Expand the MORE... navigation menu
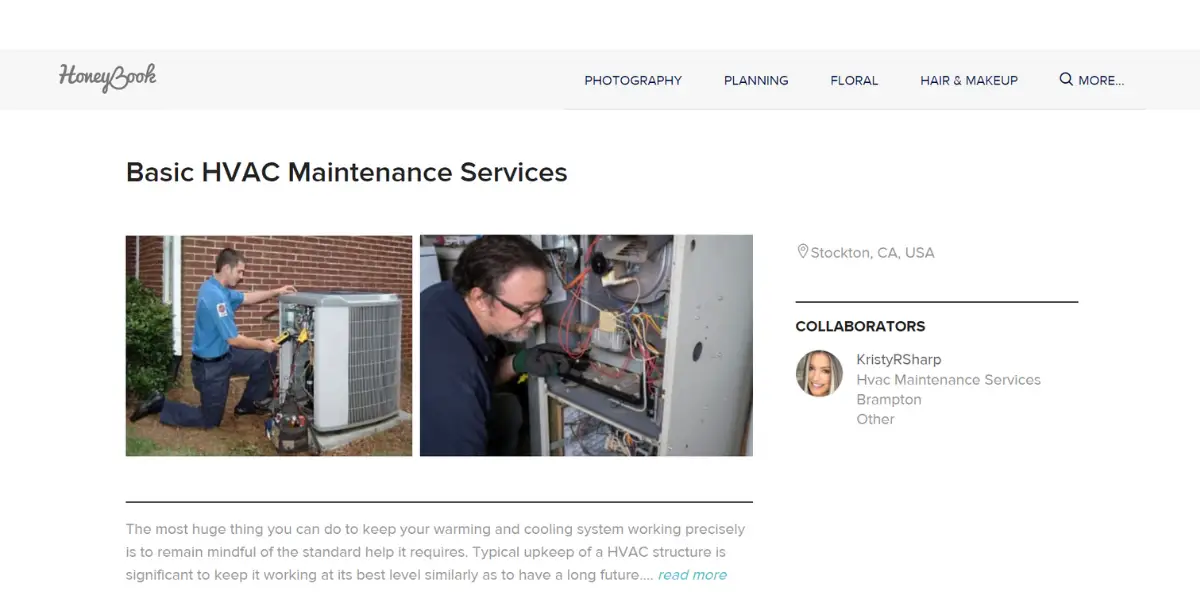 [1101, 80]
